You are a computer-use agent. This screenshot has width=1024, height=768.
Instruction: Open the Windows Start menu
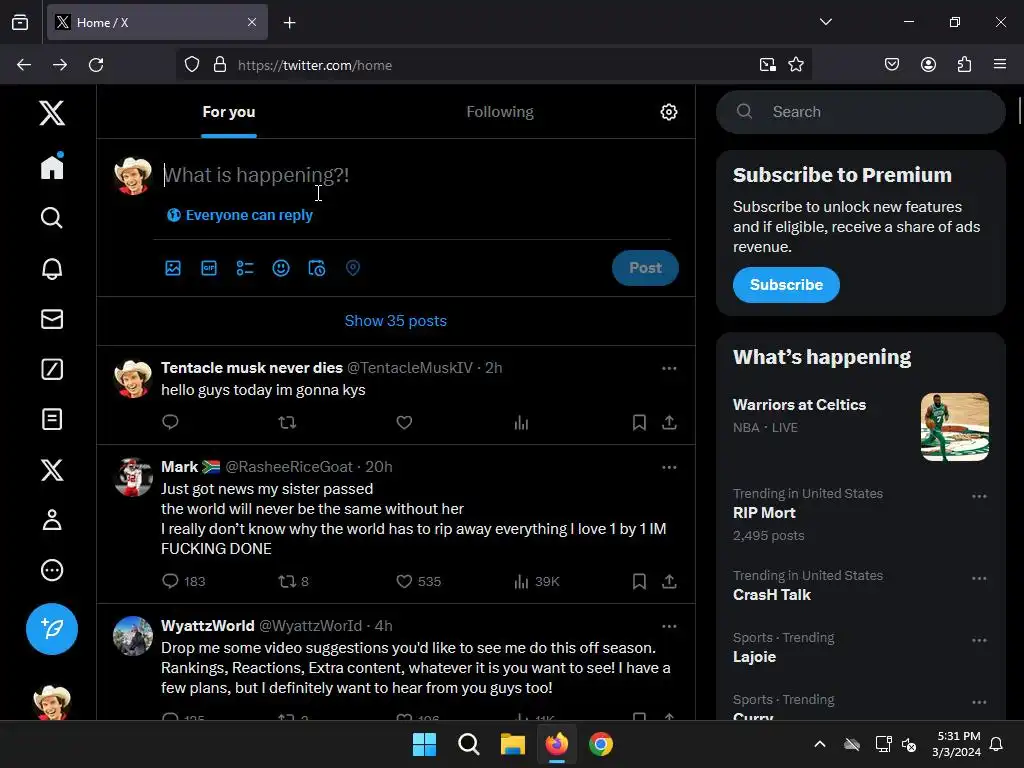coord(424,744)
